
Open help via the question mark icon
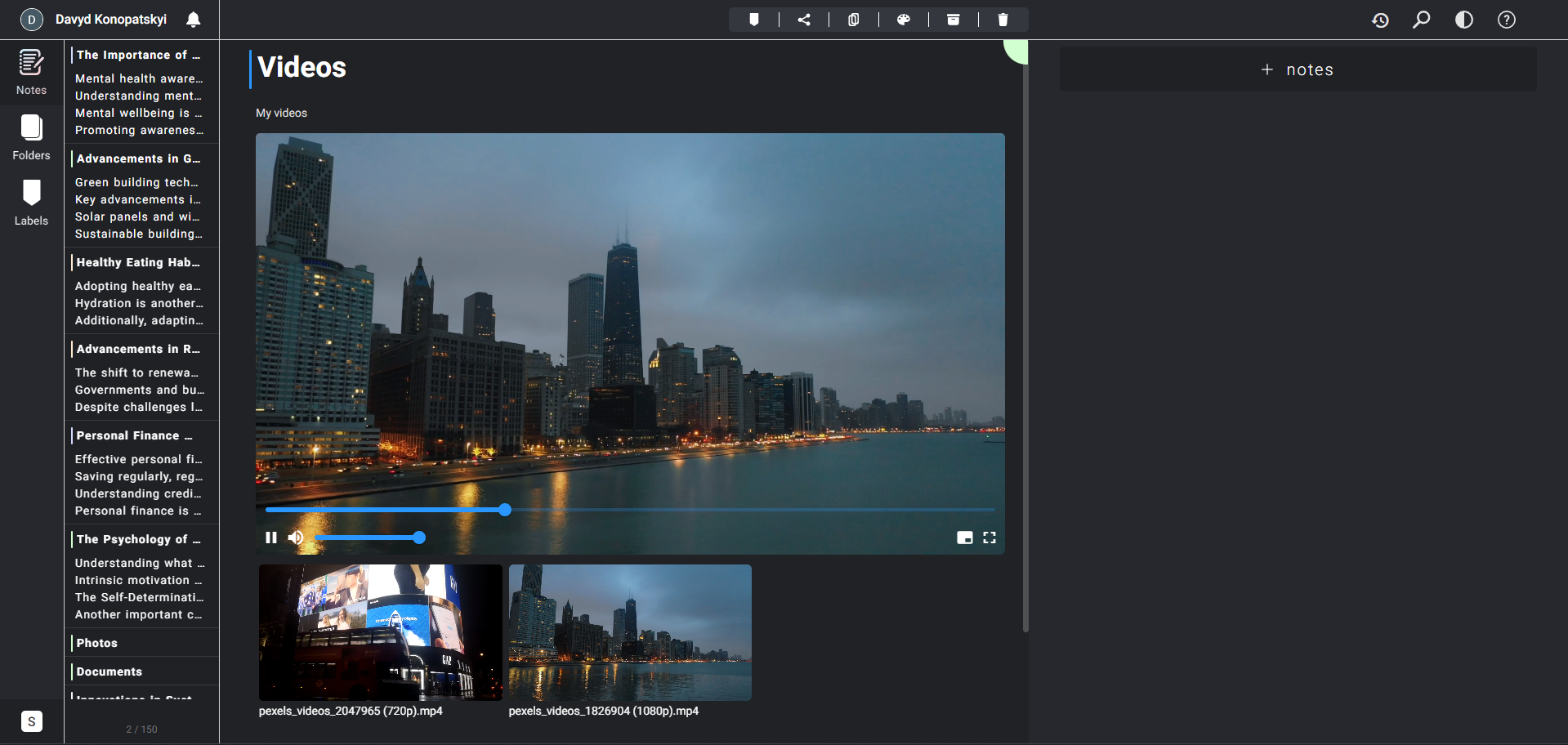[1507, 20]
